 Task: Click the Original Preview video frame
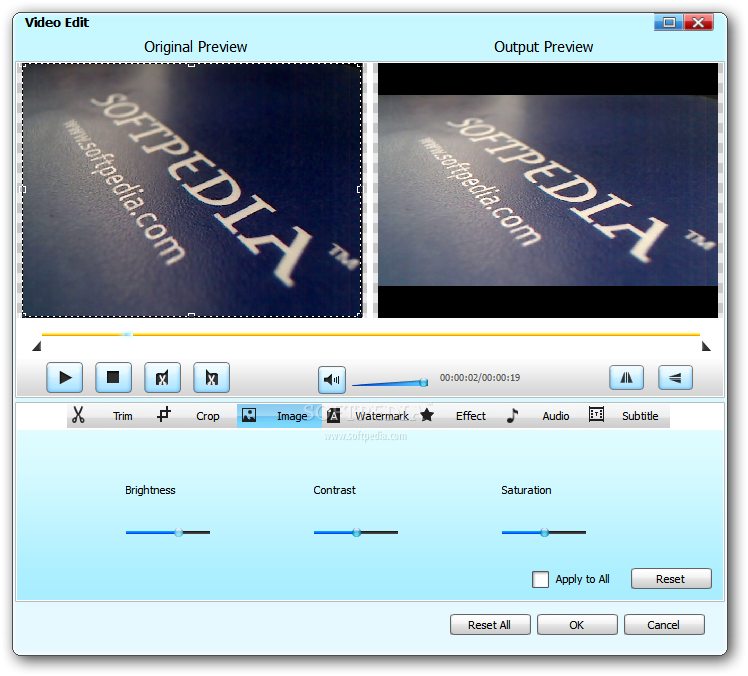192,190
